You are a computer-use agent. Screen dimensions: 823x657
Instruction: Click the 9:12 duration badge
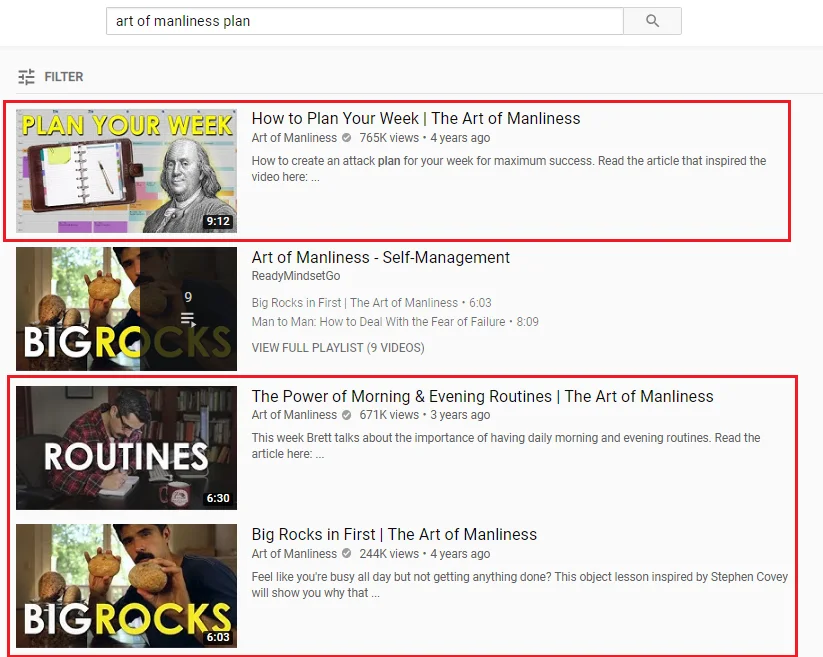[x=218, y=221]
